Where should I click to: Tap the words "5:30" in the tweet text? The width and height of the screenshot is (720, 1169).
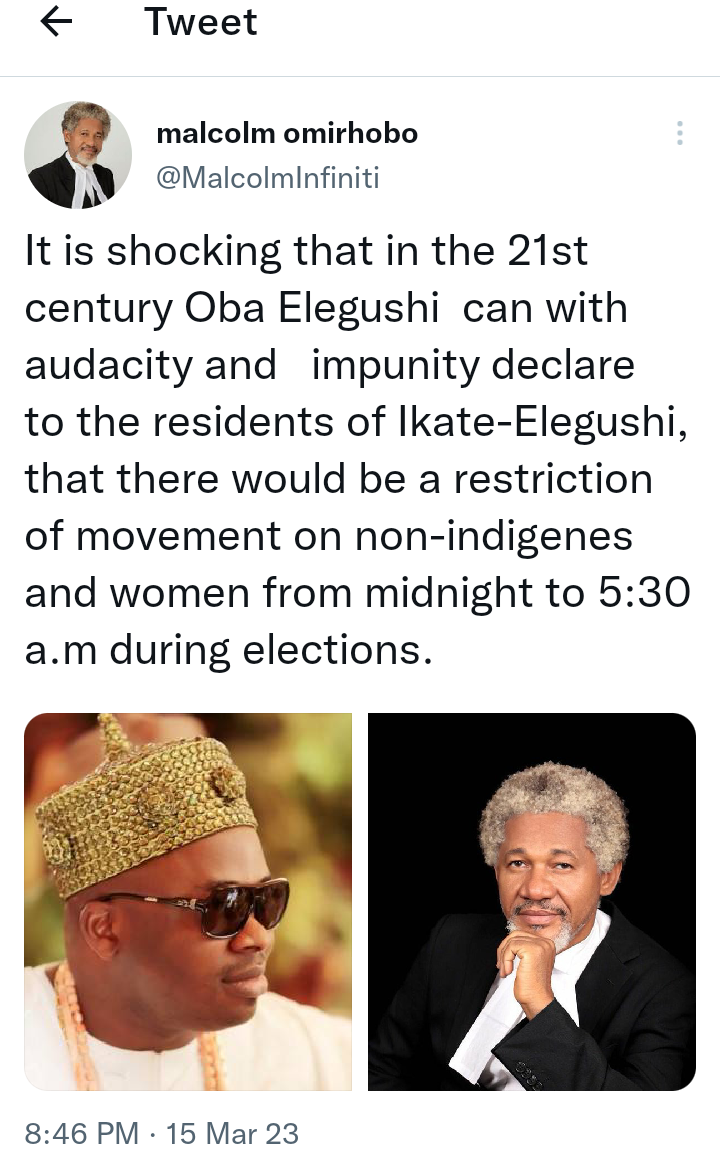(644, 593)
